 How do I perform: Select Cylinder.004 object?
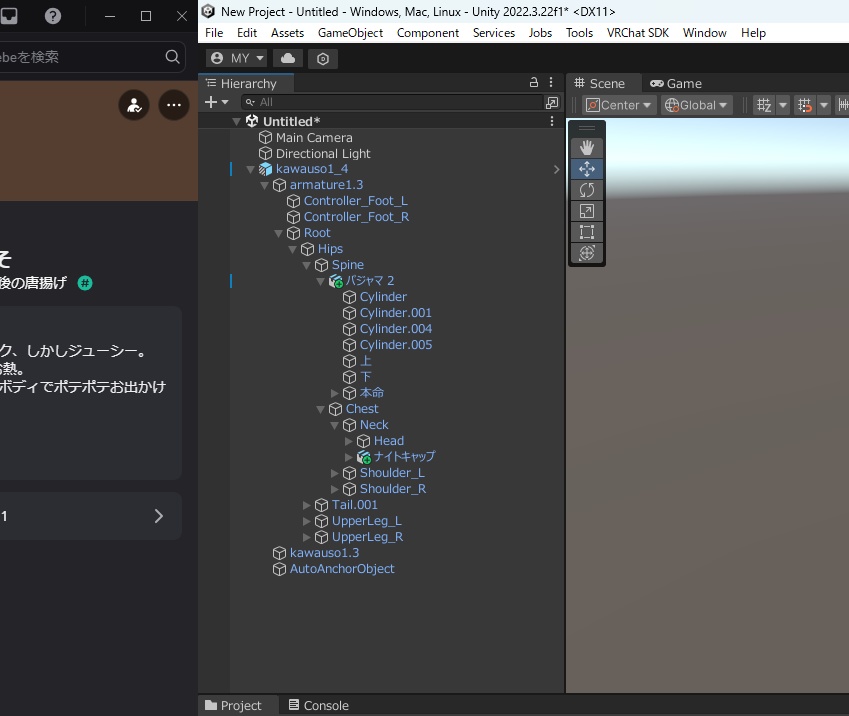(396, 329)
